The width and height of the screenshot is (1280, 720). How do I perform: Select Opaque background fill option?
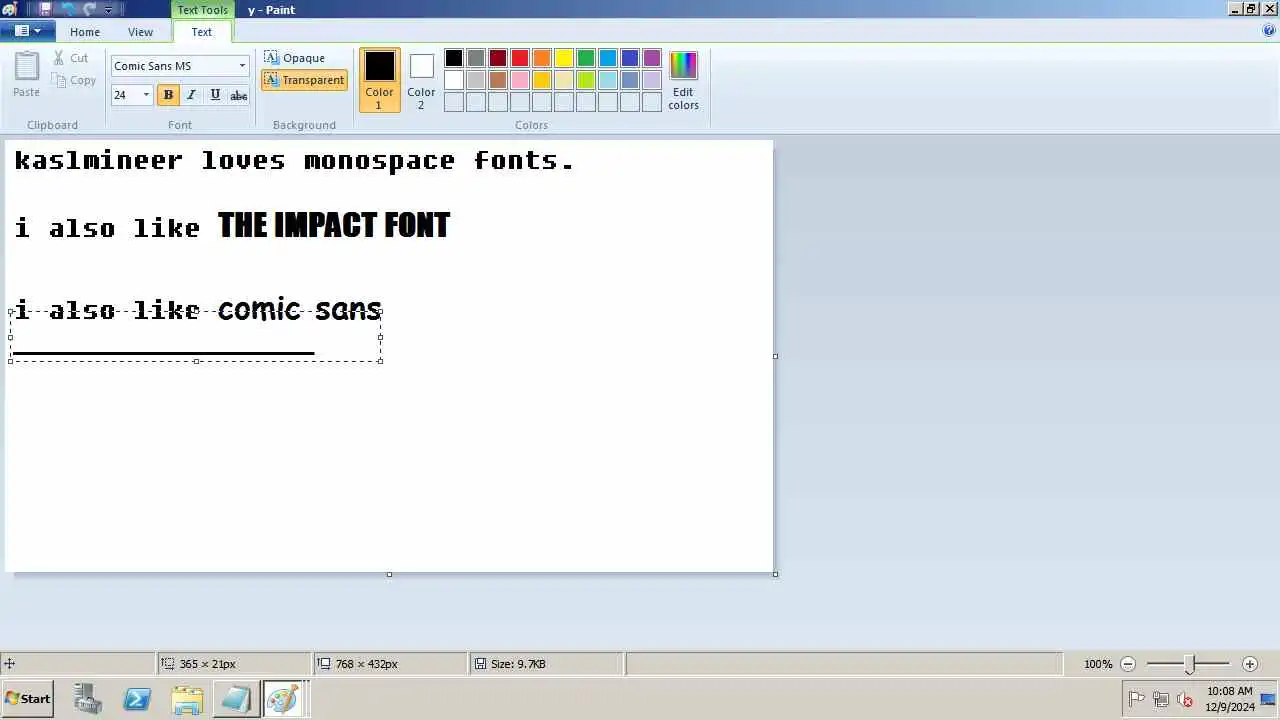point(295,58)
